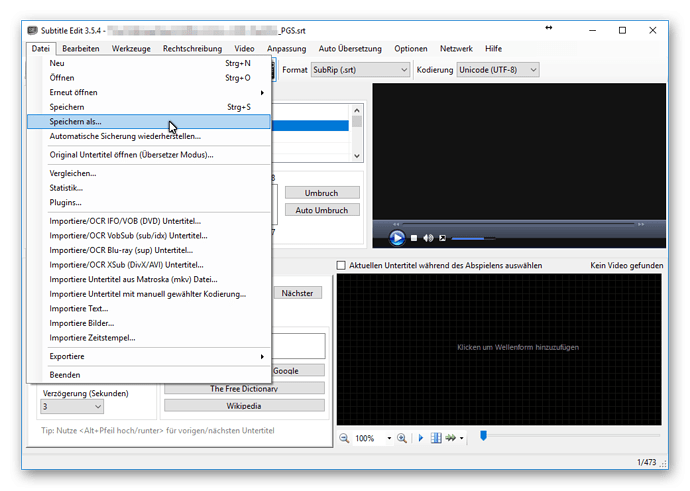The width and height of the screenshot is (690, 491).
Task: Click the video seek bar track
Action: (518, 224)
